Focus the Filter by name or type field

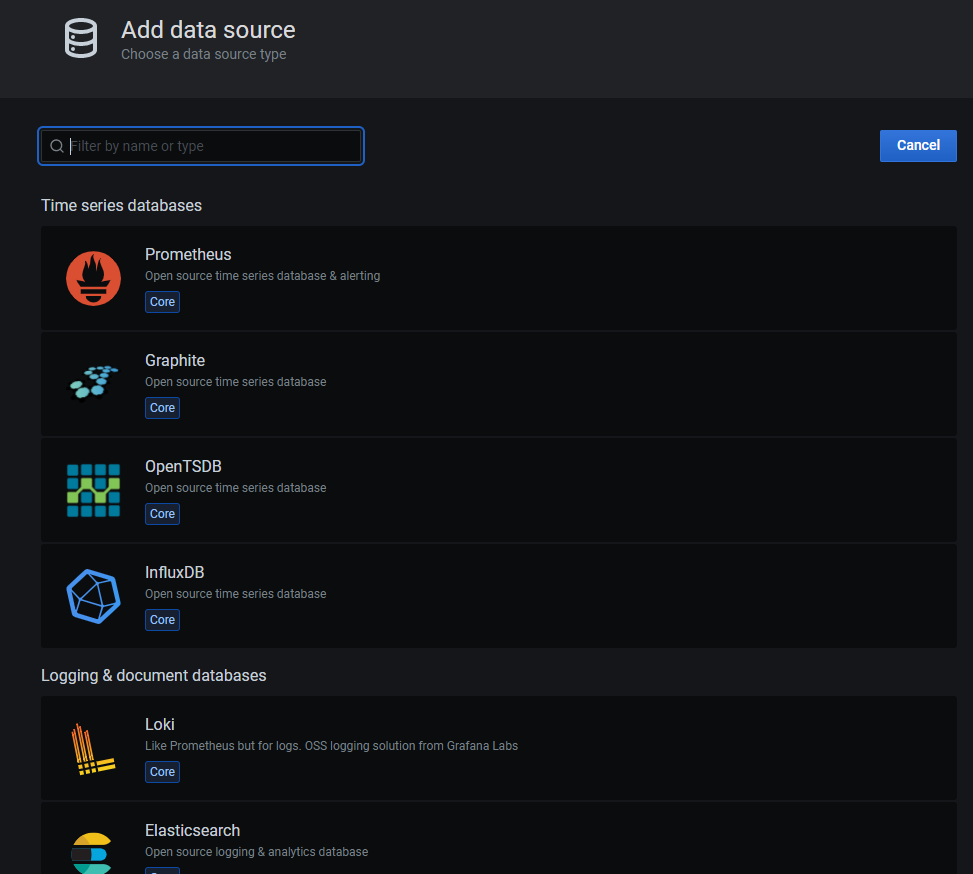(201, 146)
